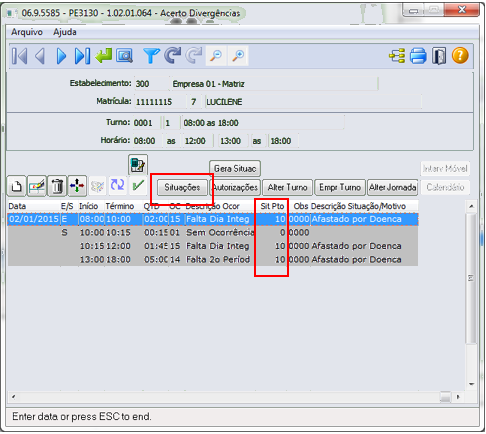Click the four-colored arrows icon
This screenshot has width=486, height=434.
(x=77, y=186)
